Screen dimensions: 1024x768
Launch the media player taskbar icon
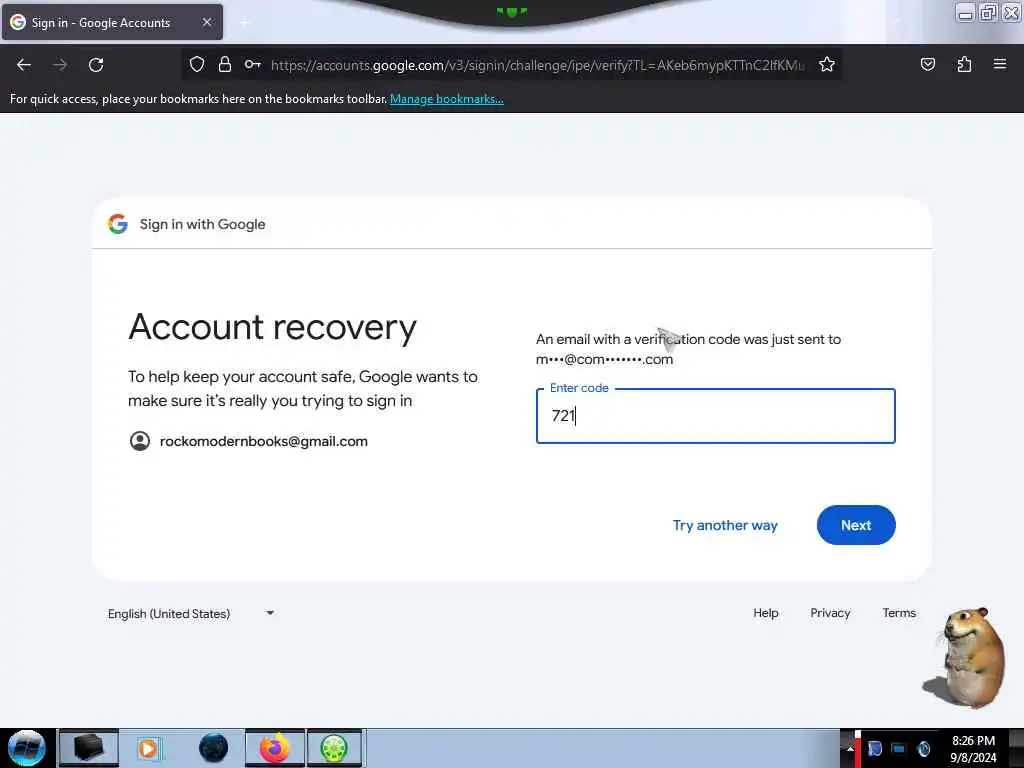(x=148, y=748)
